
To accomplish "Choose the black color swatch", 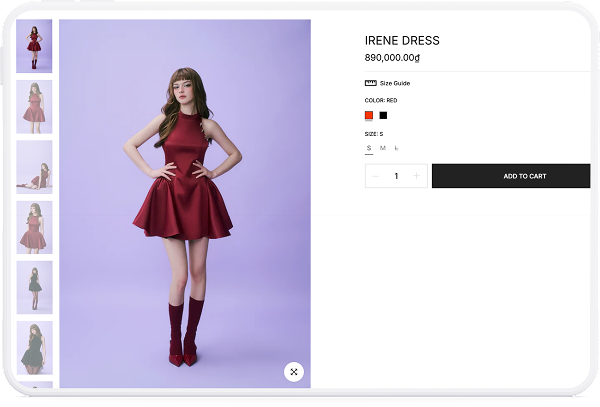I will (383, 115).
